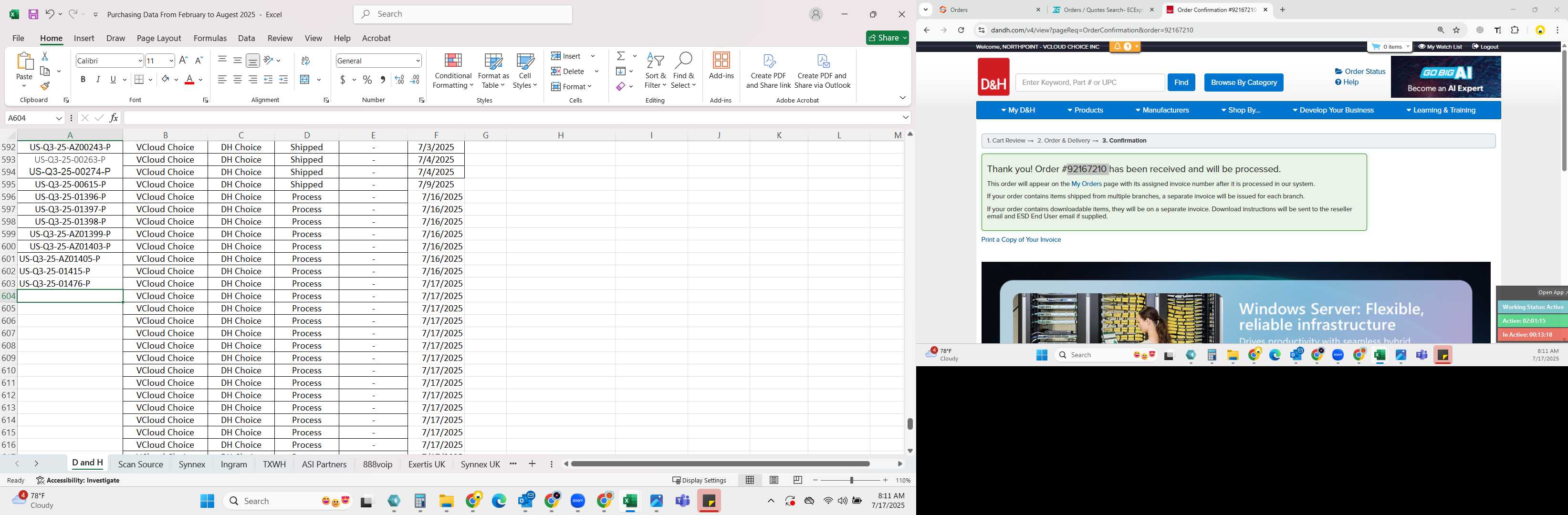Open the Insert ribbon tab
Image resolution: width=1568 pixels, height=515 pixels.
coord(84,38)
